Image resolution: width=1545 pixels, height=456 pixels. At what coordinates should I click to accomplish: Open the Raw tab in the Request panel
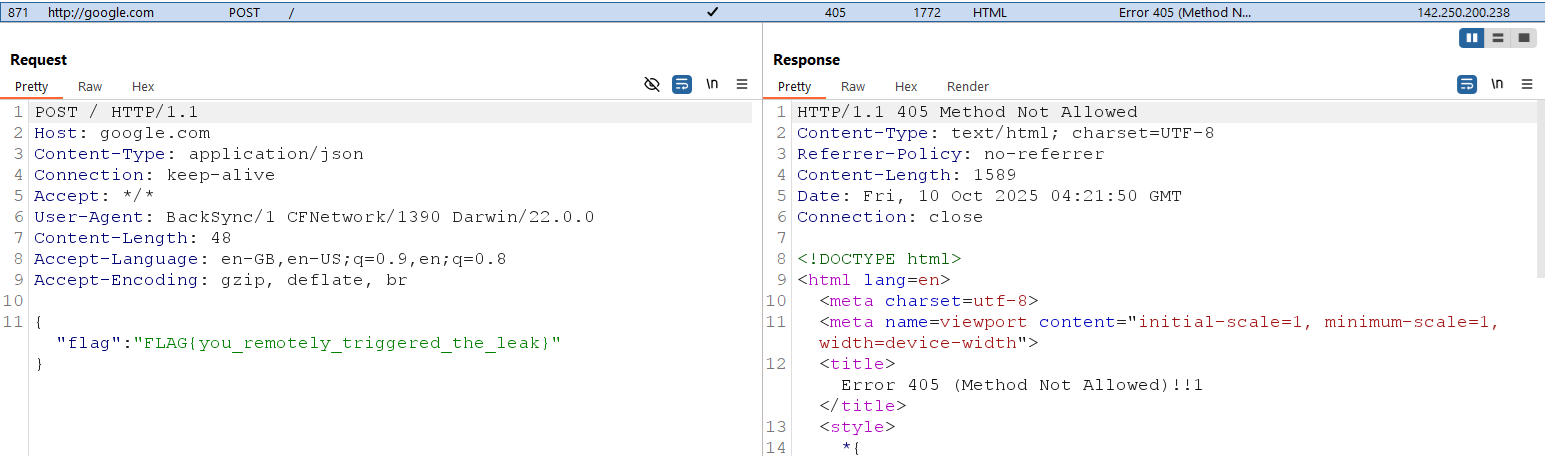tap(90, 87)
